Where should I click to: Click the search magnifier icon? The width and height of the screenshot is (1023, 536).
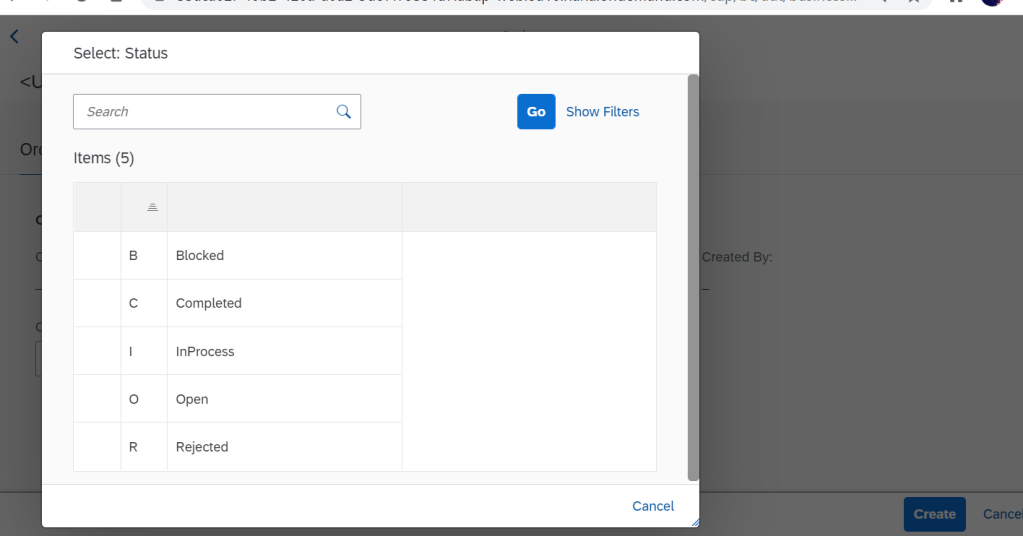coord(344,112)
